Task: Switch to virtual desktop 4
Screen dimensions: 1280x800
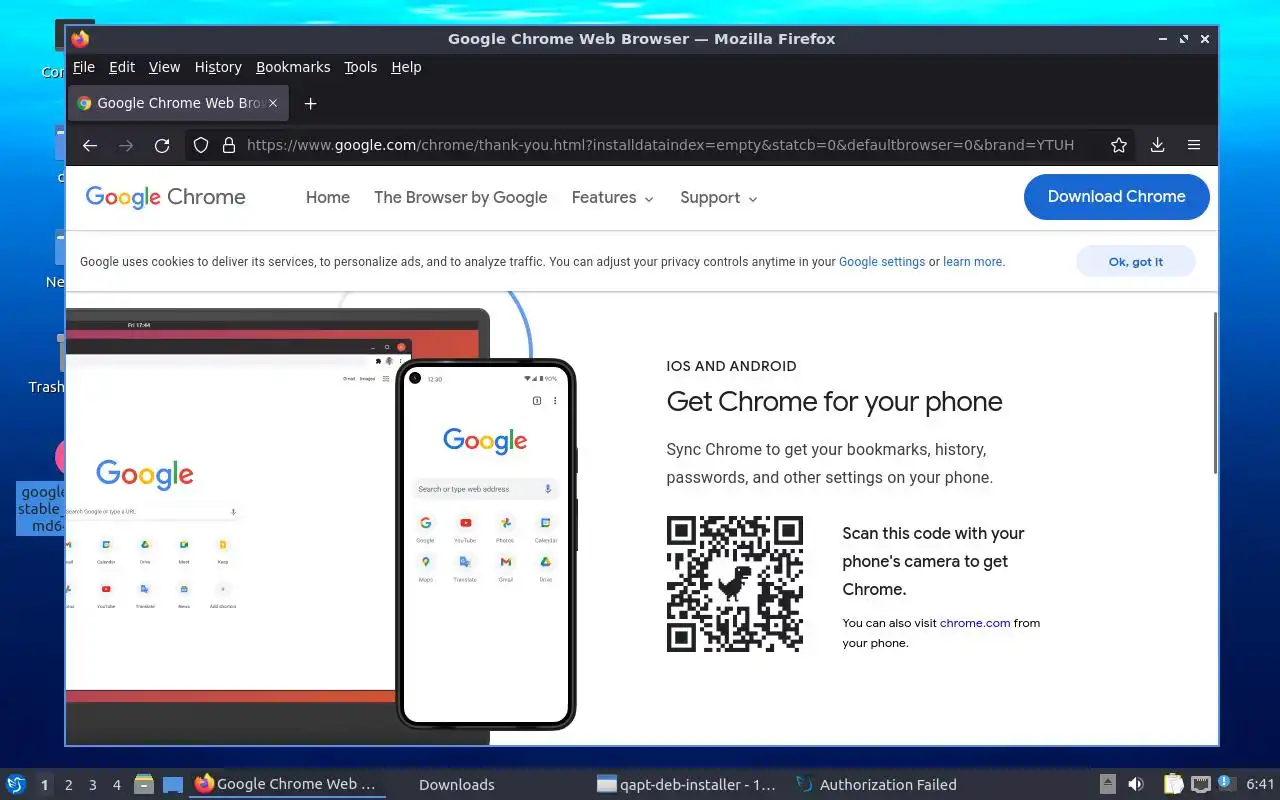Action: click(117, 785)
